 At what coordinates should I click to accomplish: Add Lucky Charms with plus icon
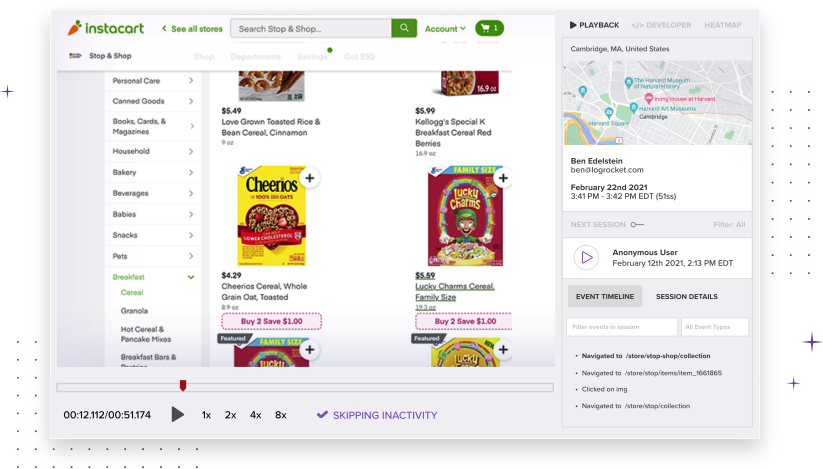pyautogui.click(x=501, y=179)
